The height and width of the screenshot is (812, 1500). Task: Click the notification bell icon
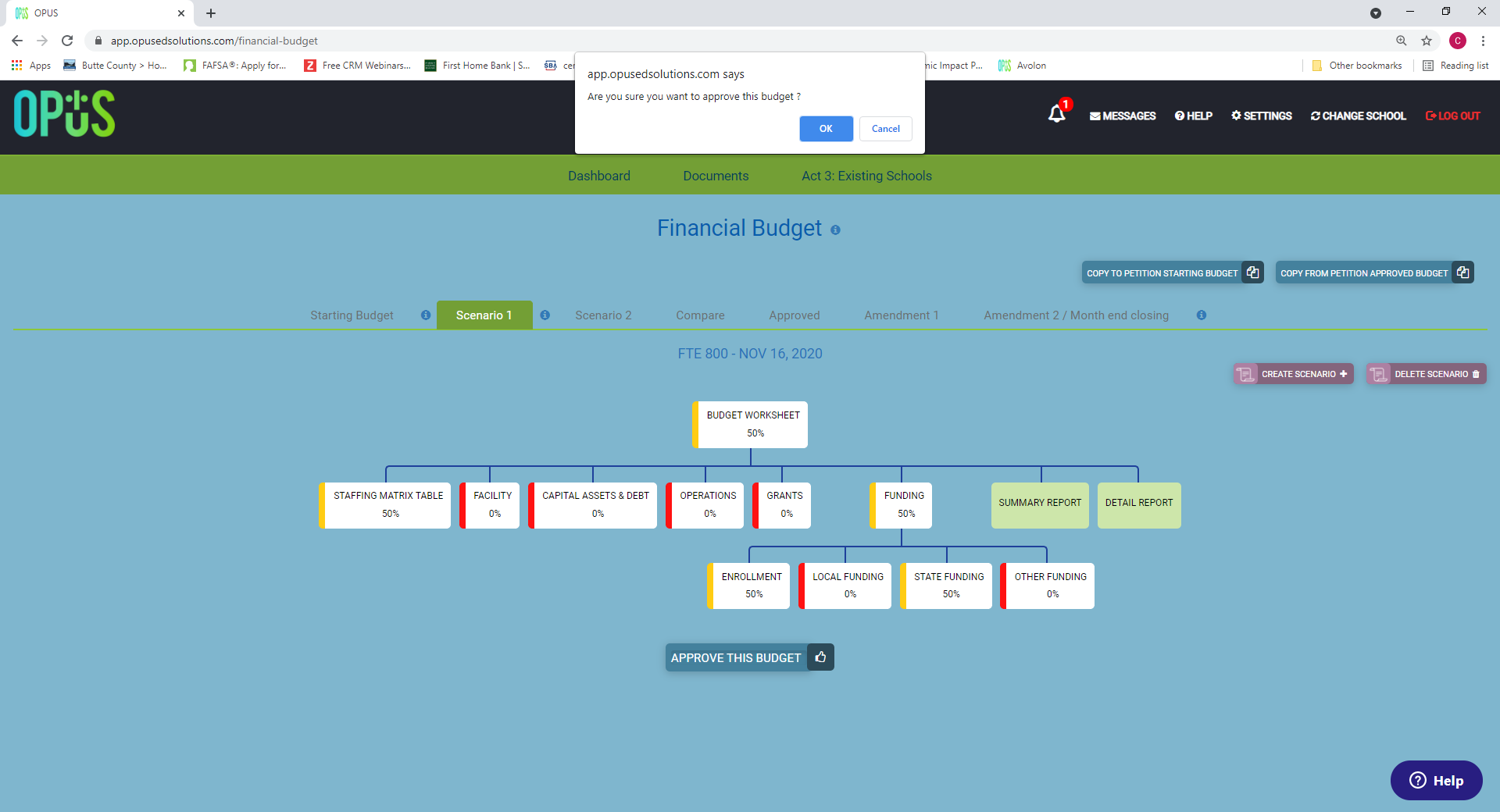(1056, 114)
